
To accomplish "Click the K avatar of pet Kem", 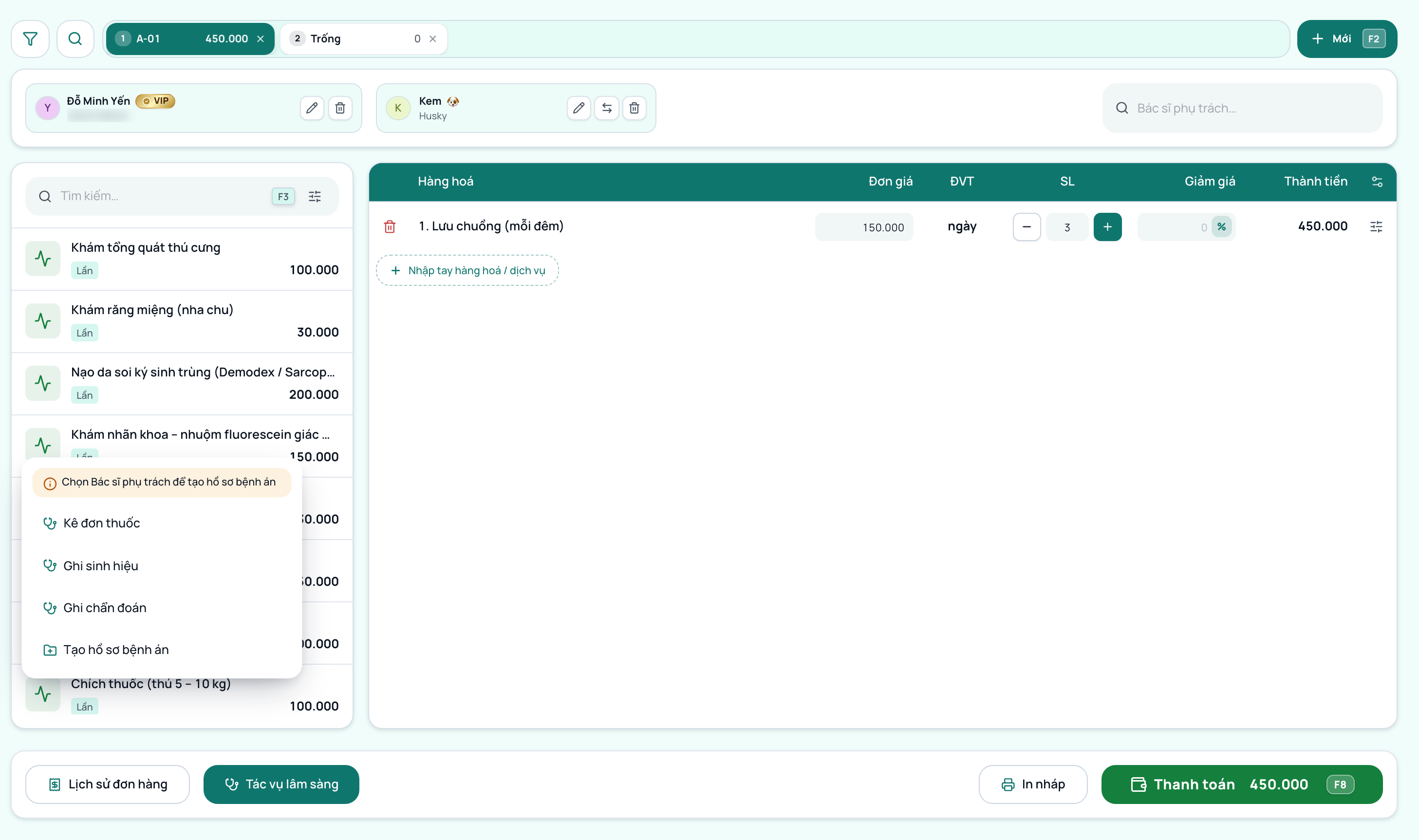I will 398,108.
